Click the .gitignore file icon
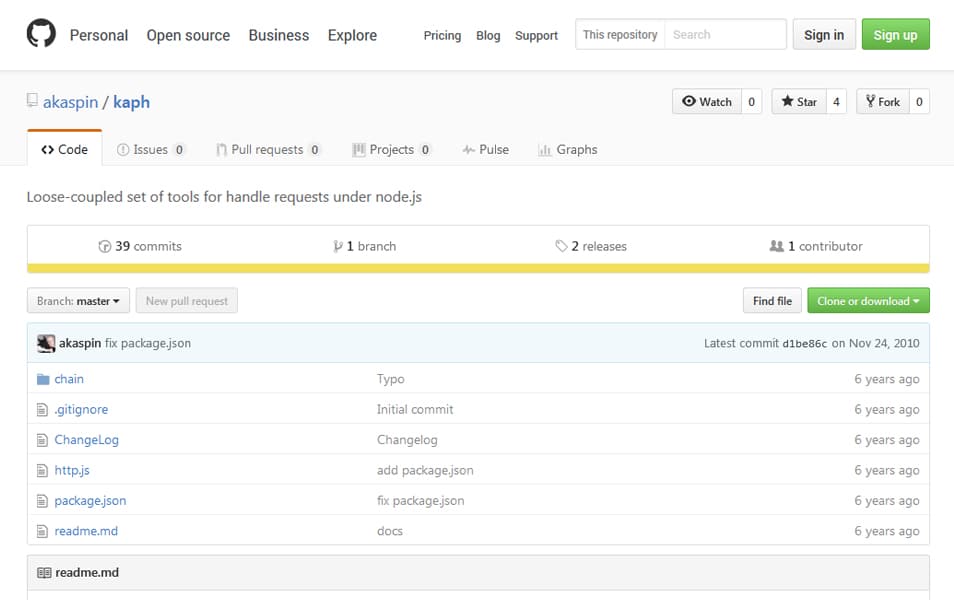Image resolution: width=954 pixels, height=600 pixels. point(43,410)
